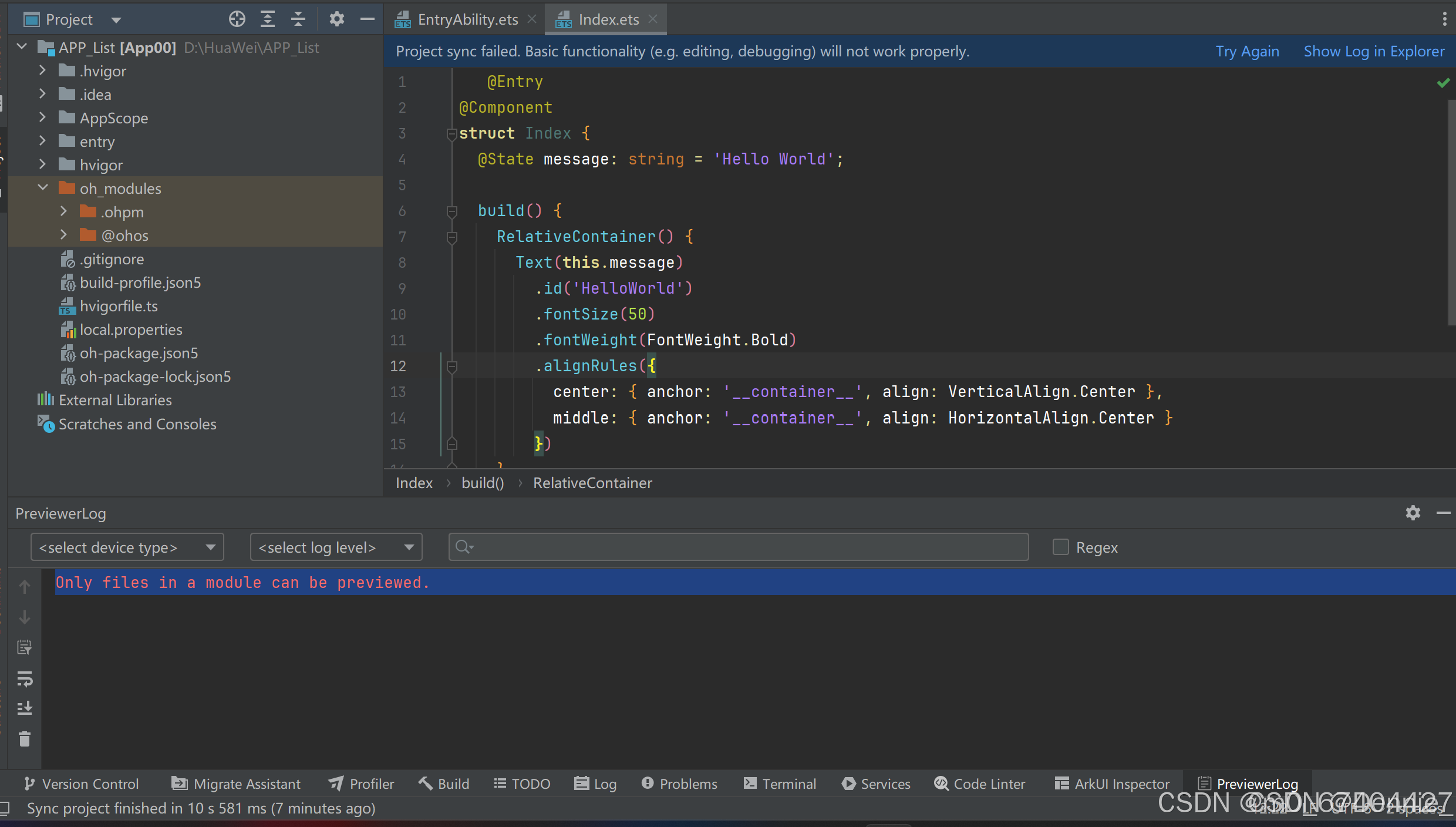Toggle soft-wrap in the PreviewerLog
The height and width of the screenshot is (827, 1456).
point(25,680)
